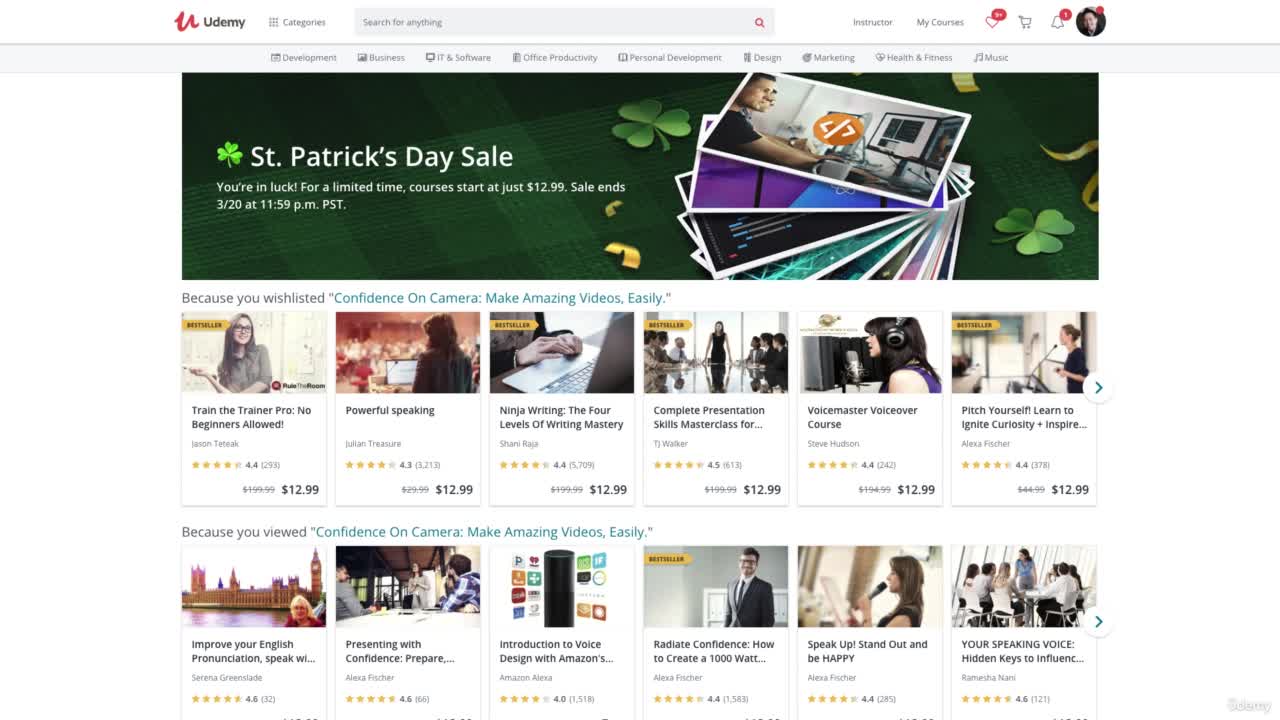Click the St. Patrick's Day Sale banner
The height and width of the screenshot is (720, 1280).
pyautogui.click(x=640, y=176)
